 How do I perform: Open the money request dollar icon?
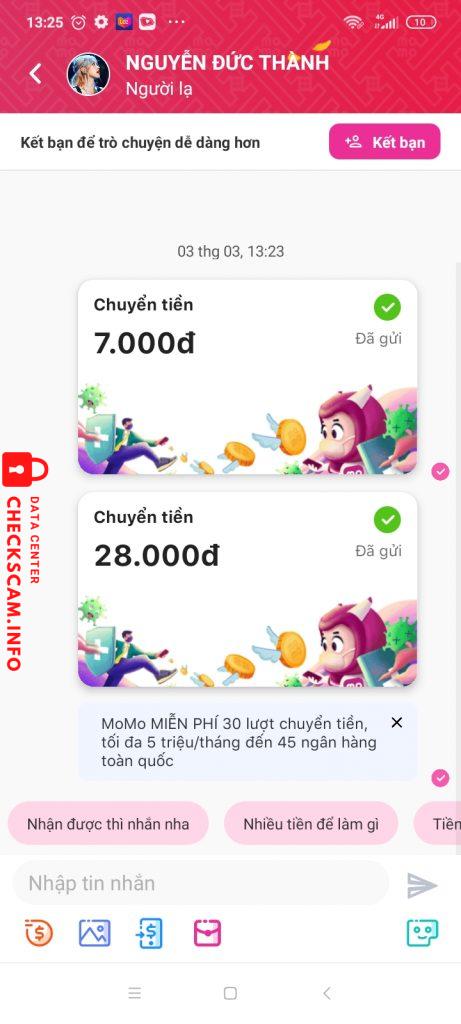[x=39, y=933]
